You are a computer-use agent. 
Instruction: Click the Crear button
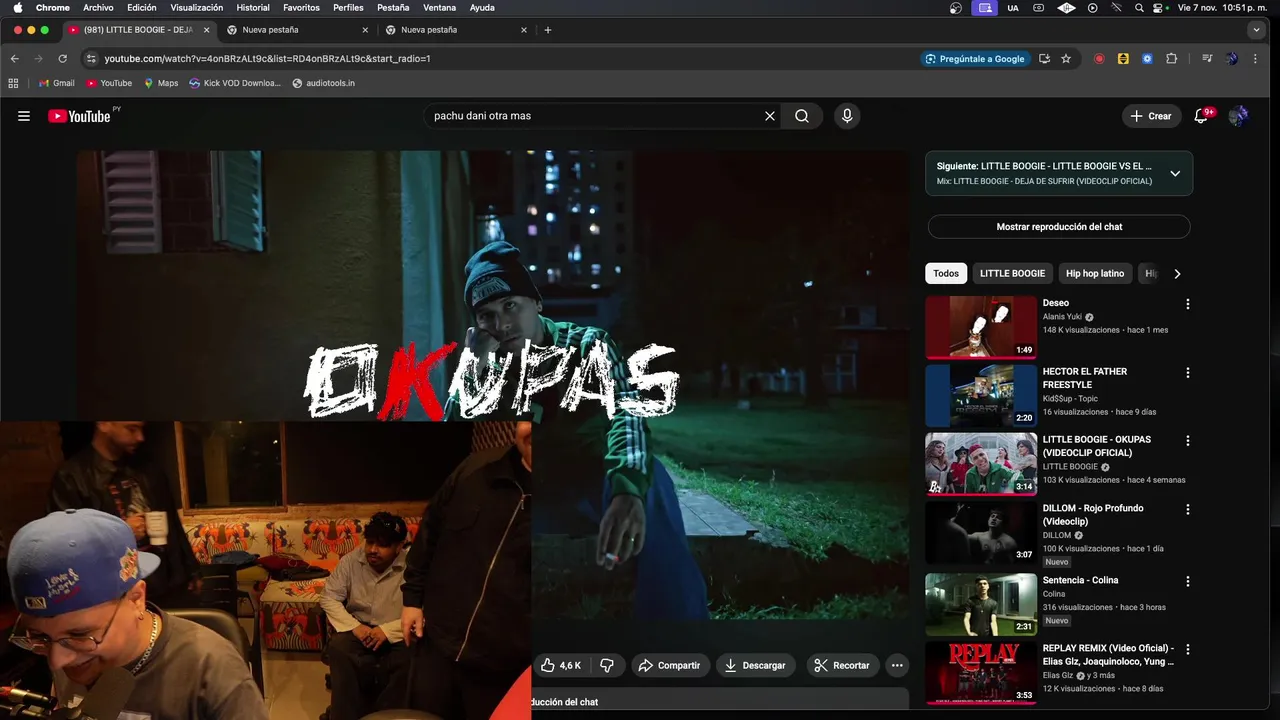coord(1151,116)
